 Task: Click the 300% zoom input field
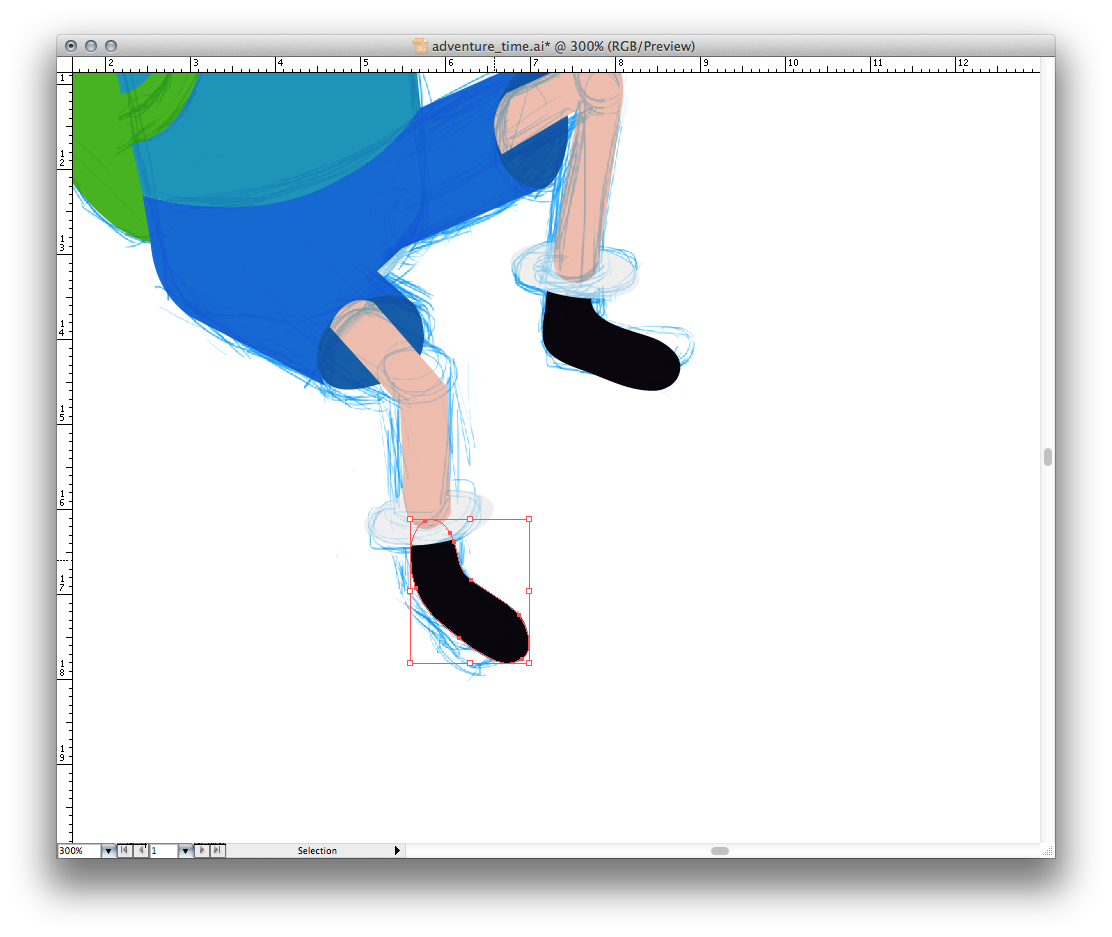[79, 851]
